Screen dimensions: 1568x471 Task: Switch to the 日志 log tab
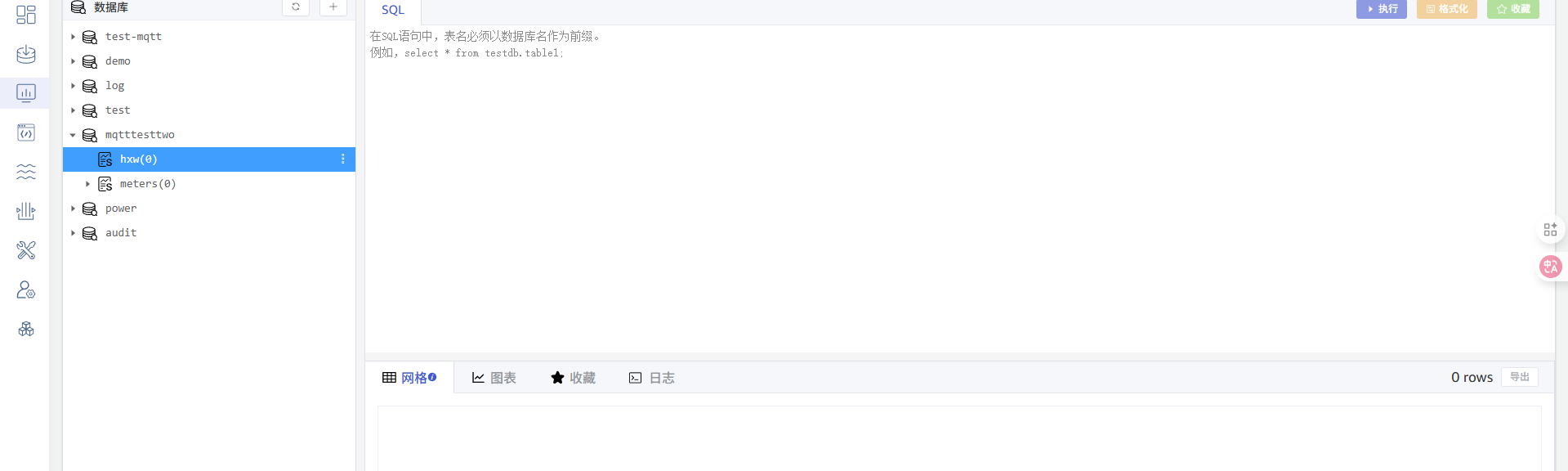click(x=652, y=378)
